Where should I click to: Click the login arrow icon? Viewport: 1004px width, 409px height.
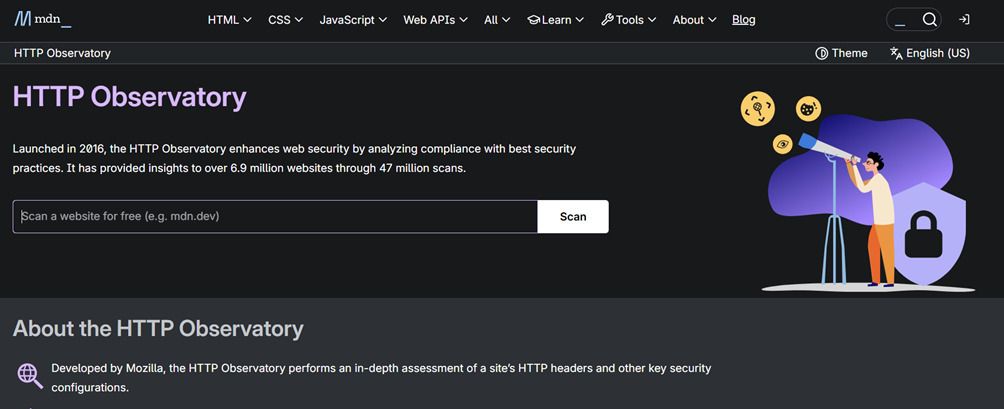click(964, 19)
